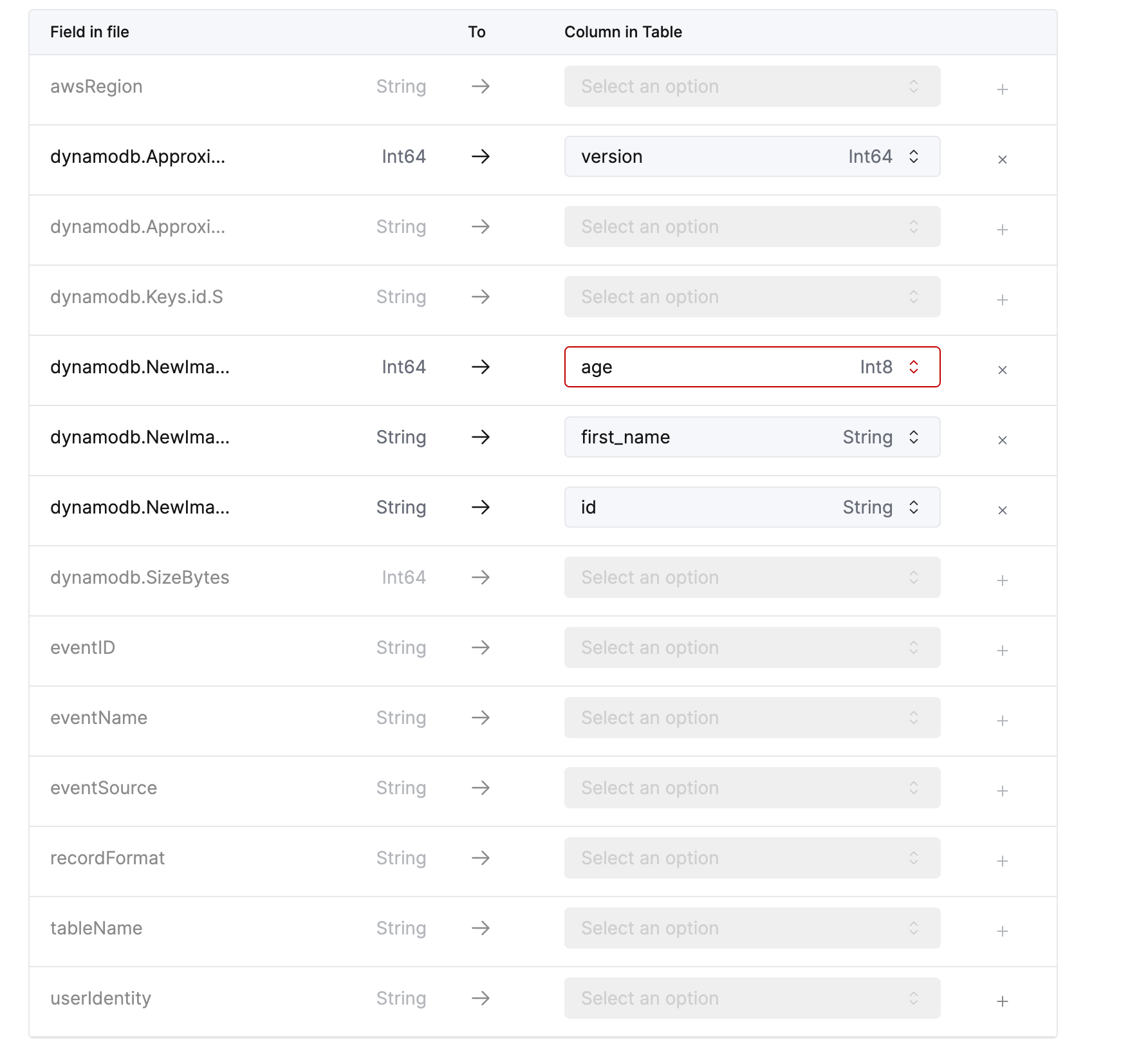Add a mapping for tableName

[x=1002, y=931]
